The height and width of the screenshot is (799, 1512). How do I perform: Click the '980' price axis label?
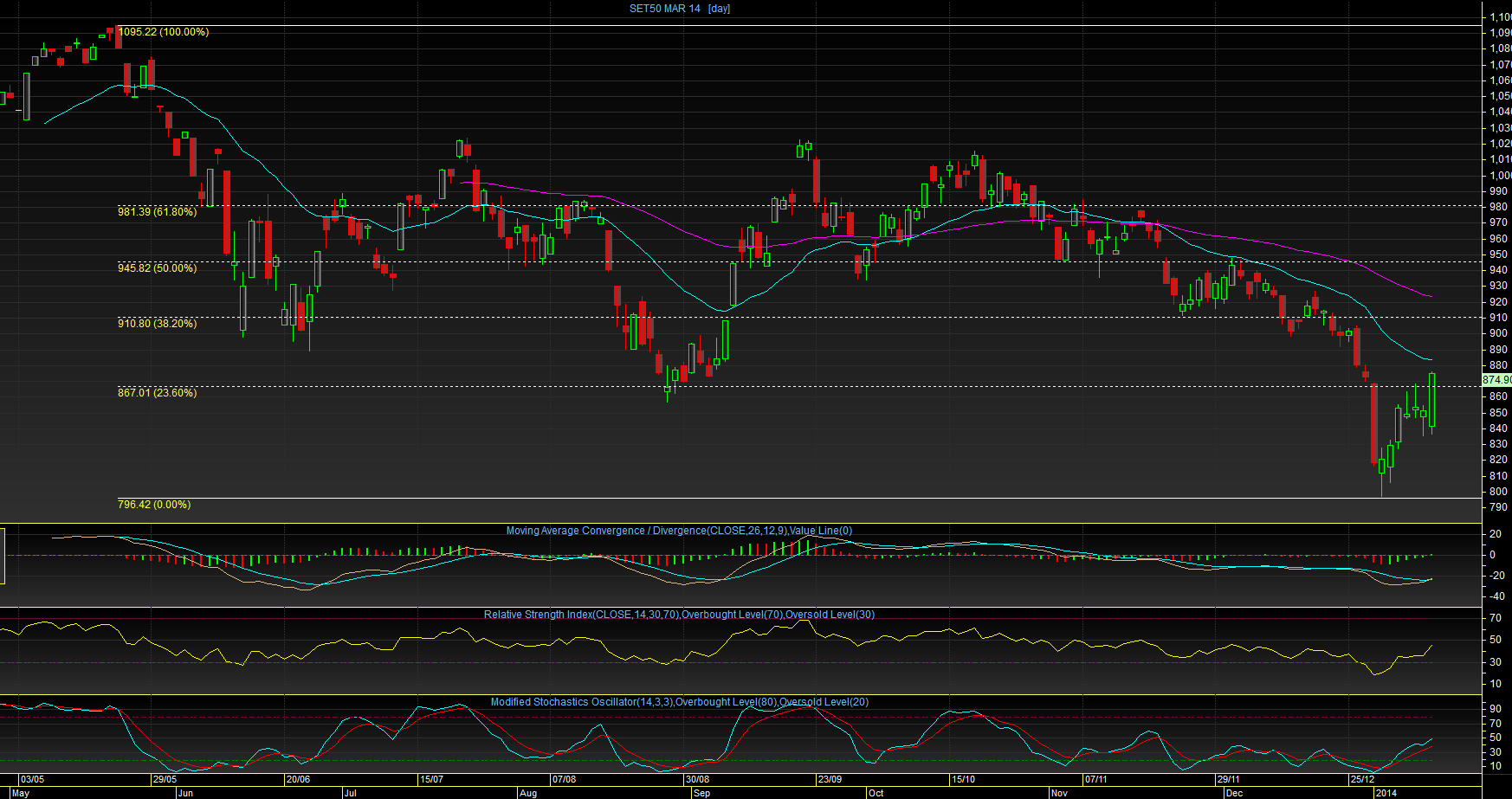click(1498, 207)
